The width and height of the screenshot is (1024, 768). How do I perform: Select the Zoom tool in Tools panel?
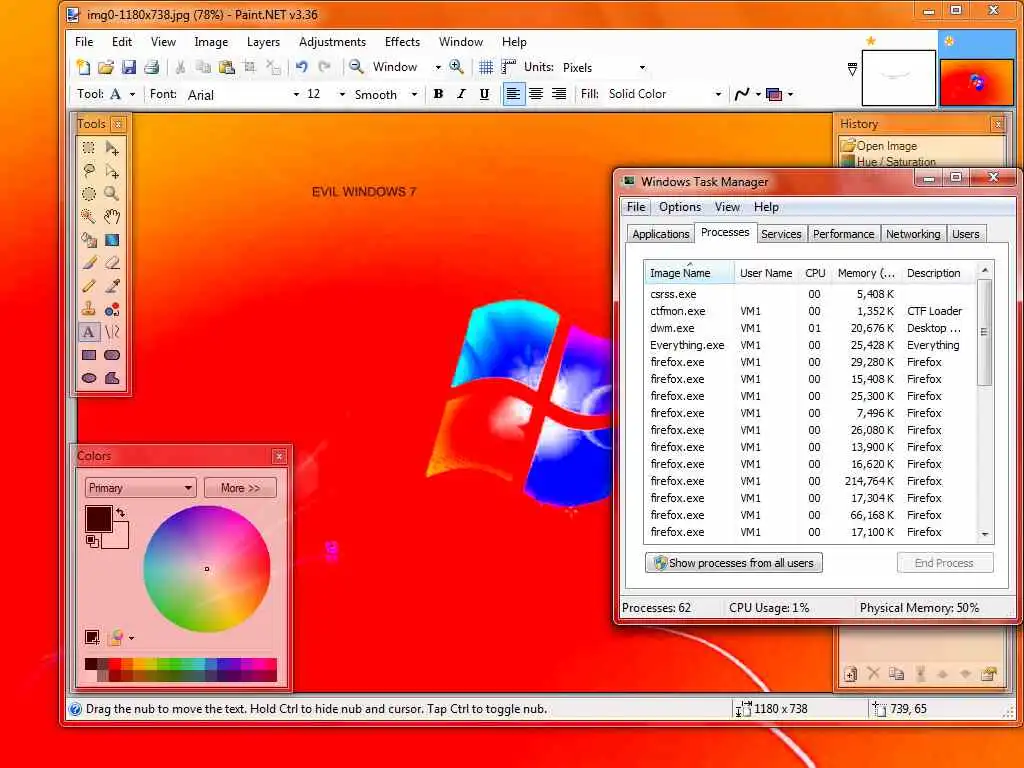tap(112, 194)
